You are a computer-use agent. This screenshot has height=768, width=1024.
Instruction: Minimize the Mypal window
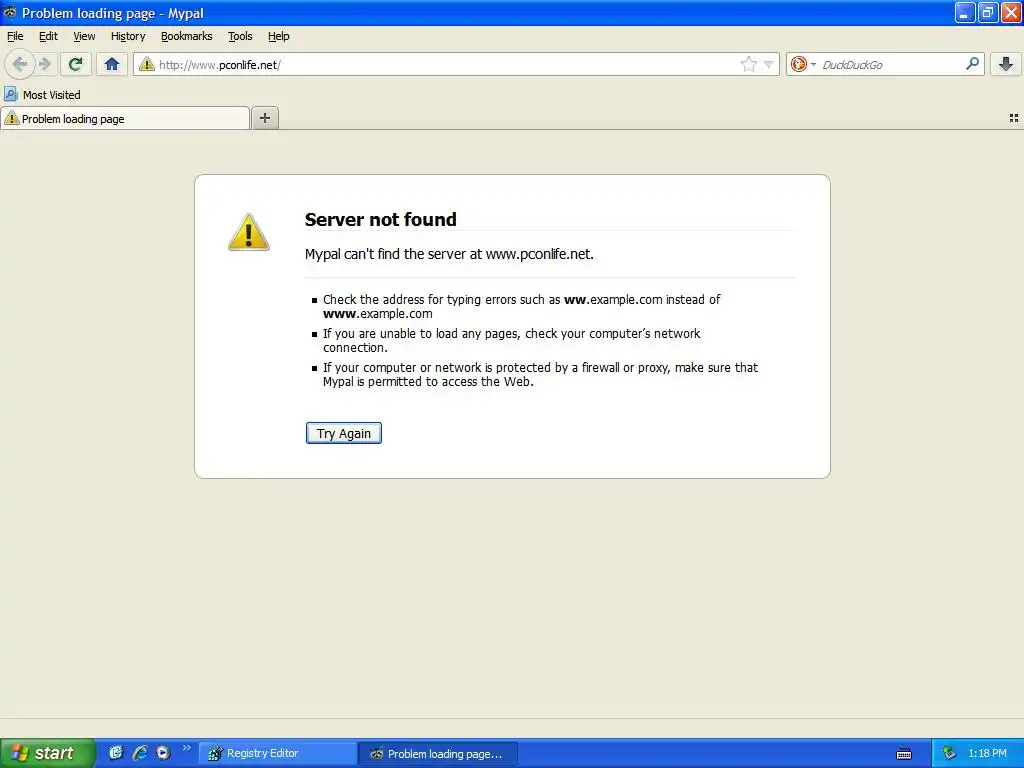[x=965, y=12]
